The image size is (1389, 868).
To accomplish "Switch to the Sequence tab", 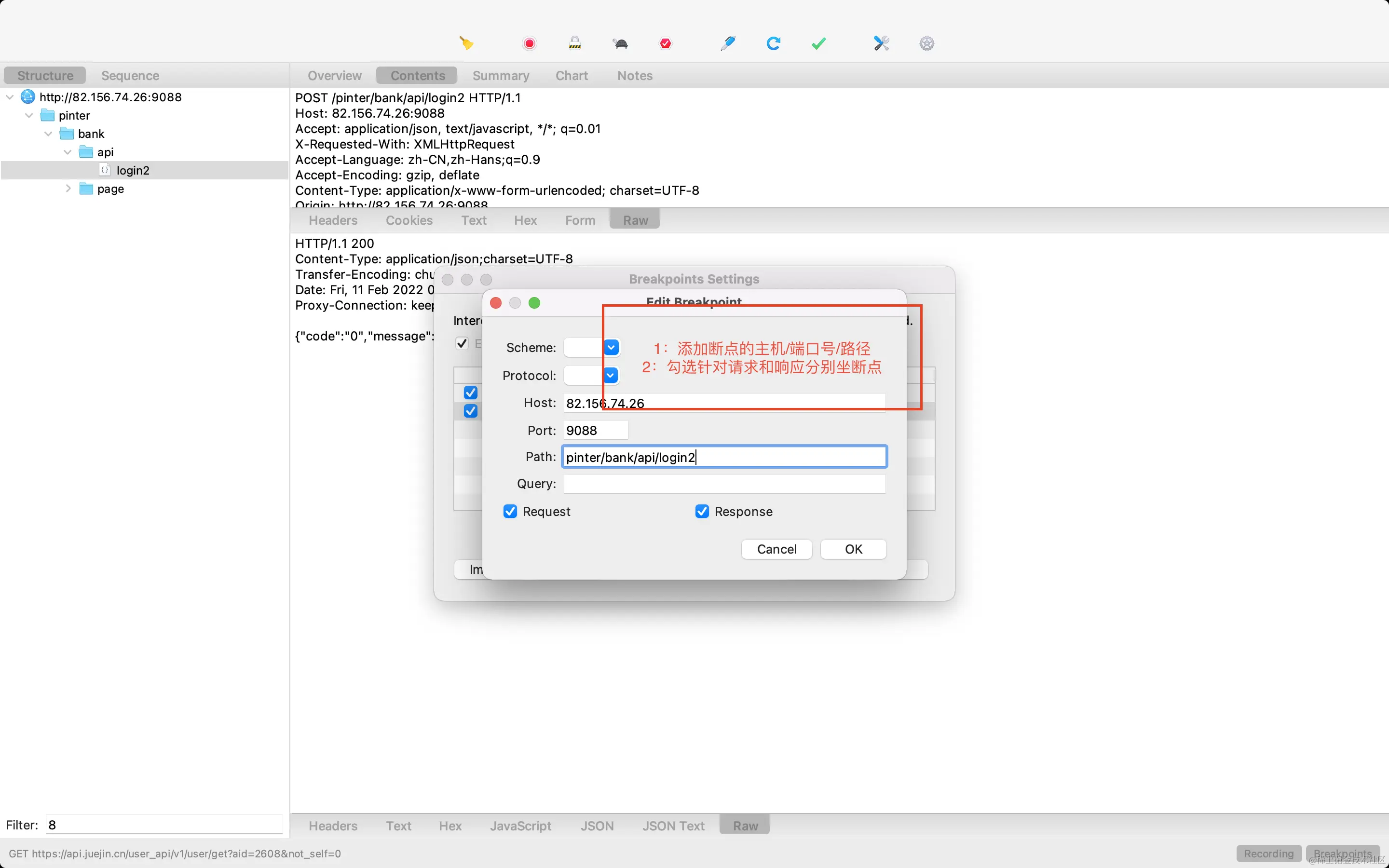I will pos(130,75).
